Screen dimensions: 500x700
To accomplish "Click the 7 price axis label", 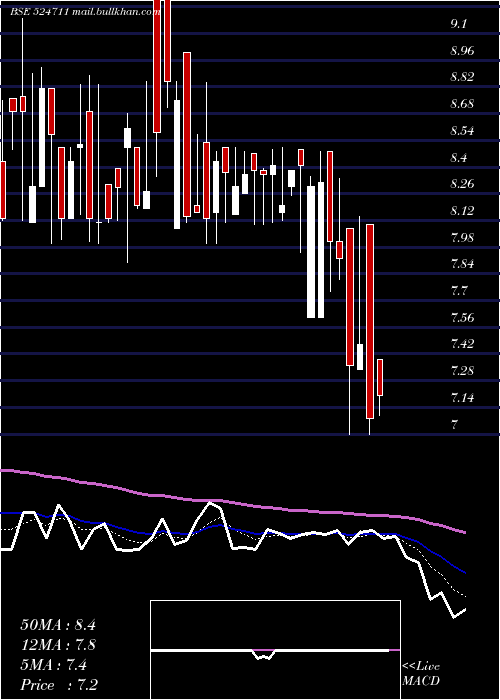I will point(454,424).
